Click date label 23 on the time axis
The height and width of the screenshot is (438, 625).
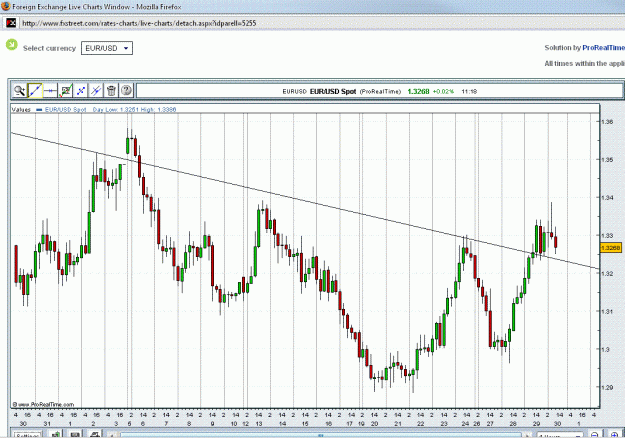tap(444, 424)
